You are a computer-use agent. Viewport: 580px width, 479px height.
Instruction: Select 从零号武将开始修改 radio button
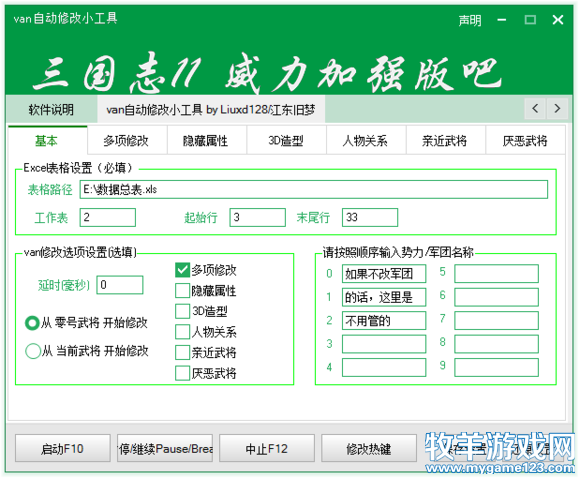click(x=86, y=323)
